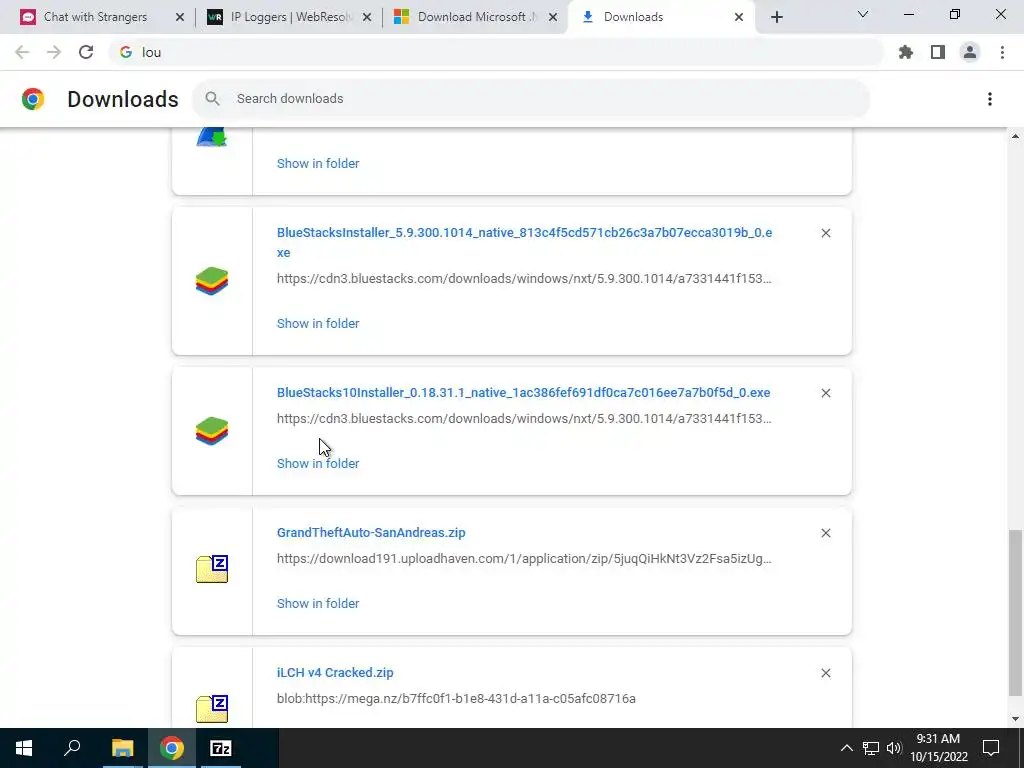Open the taskbar clock 9:31 AM
1024x768 pixels.
pyautogui.click(x=938, y=748)
